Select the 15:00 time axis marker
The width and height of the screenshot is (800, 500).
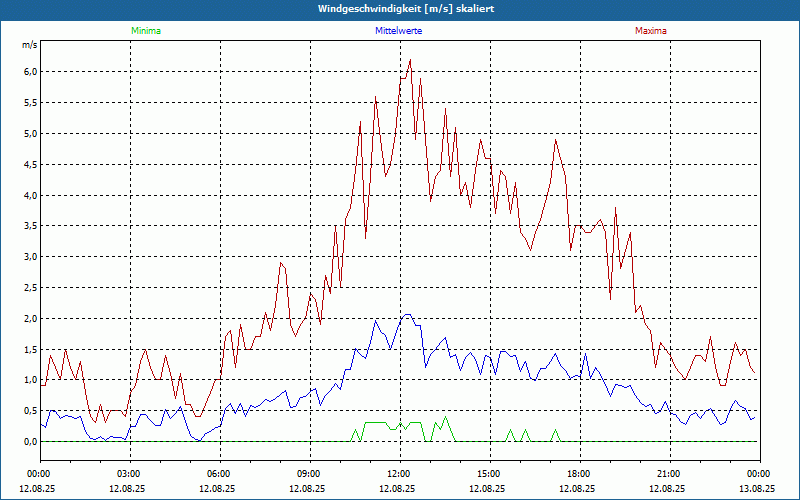[489, 474]
